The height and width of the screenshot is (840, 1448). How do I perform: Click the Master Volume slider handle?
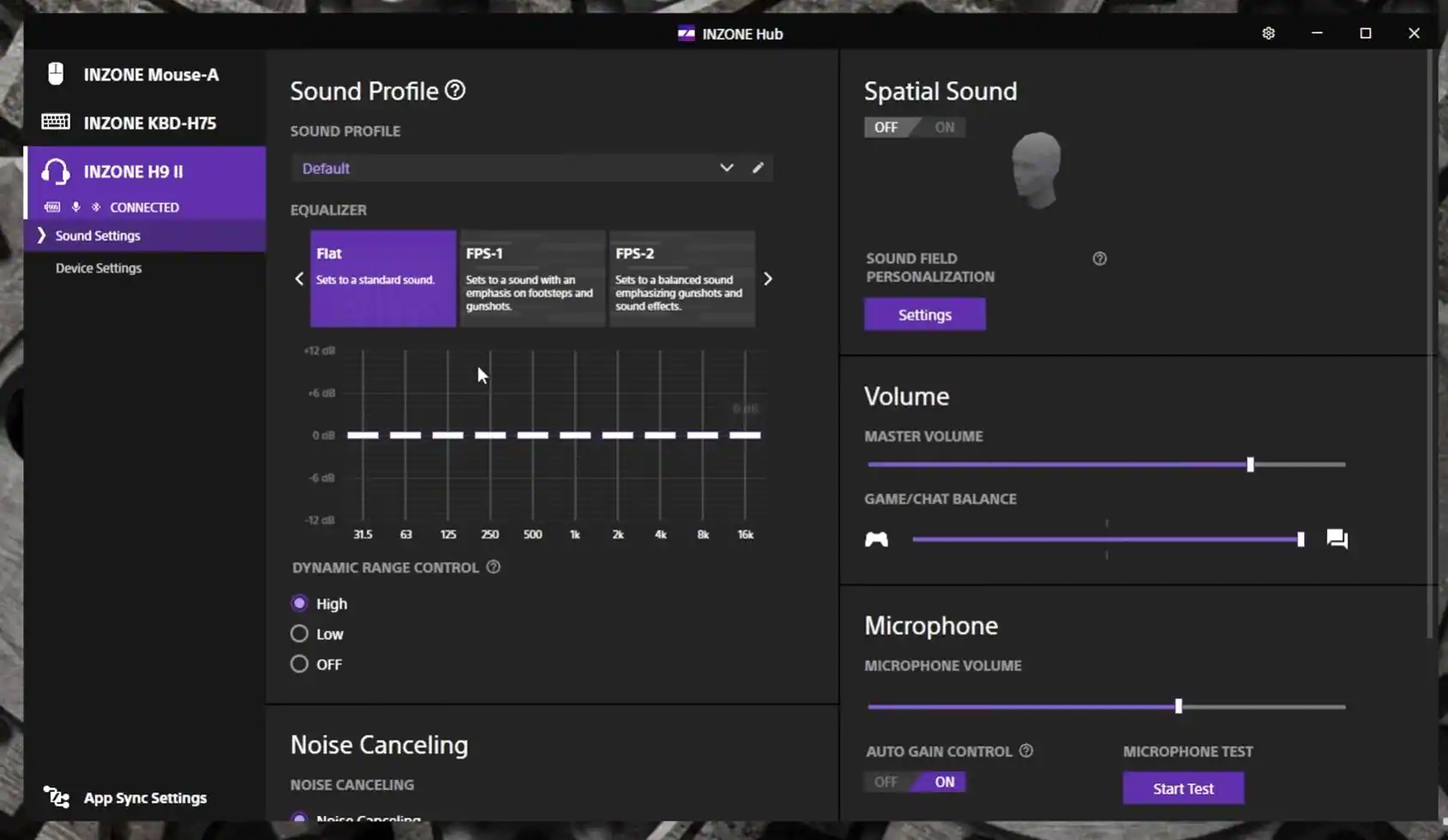coord(1250,465)
